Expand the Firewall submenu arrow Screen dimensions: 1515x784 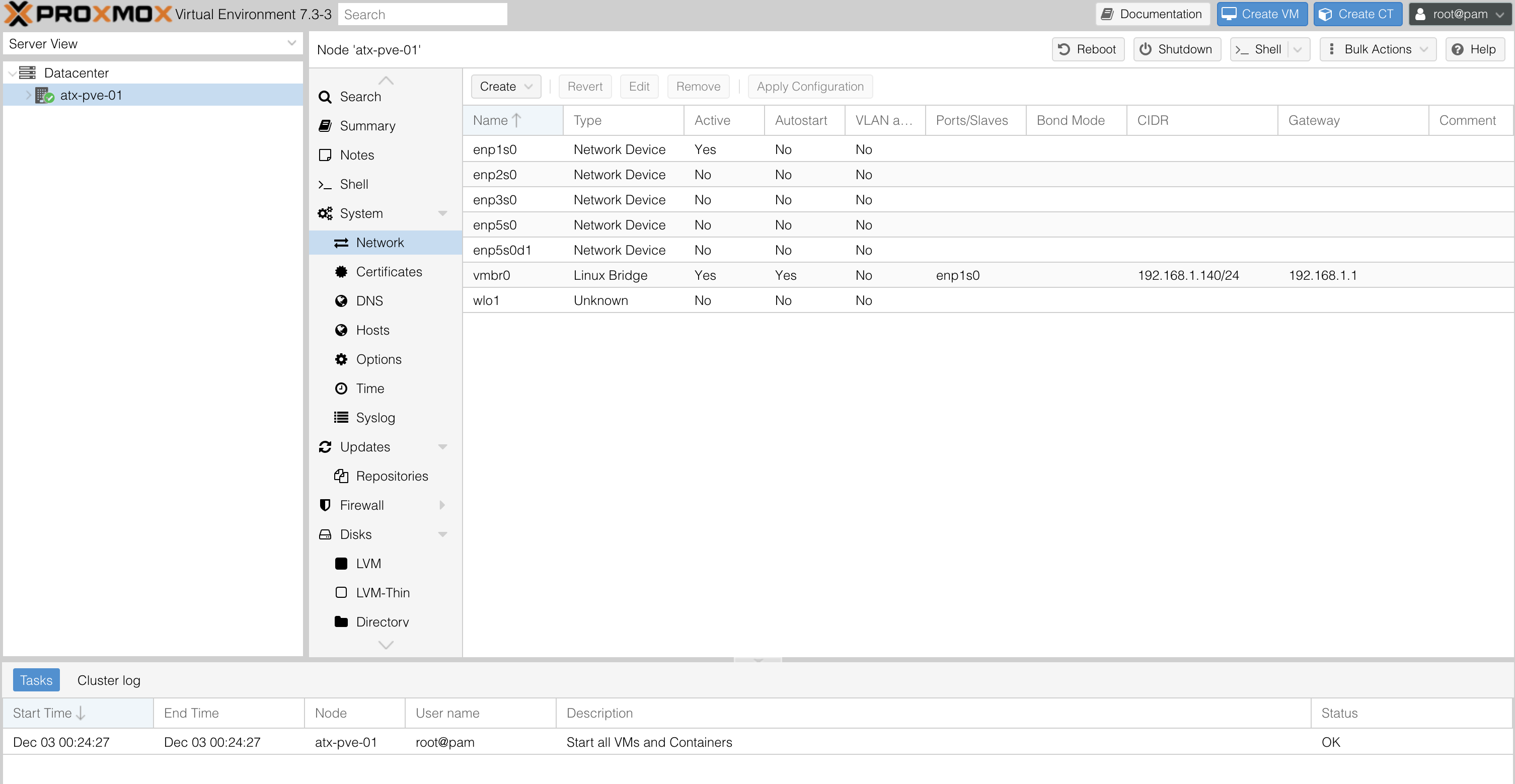pyautogui.click(x=443, y=505)
